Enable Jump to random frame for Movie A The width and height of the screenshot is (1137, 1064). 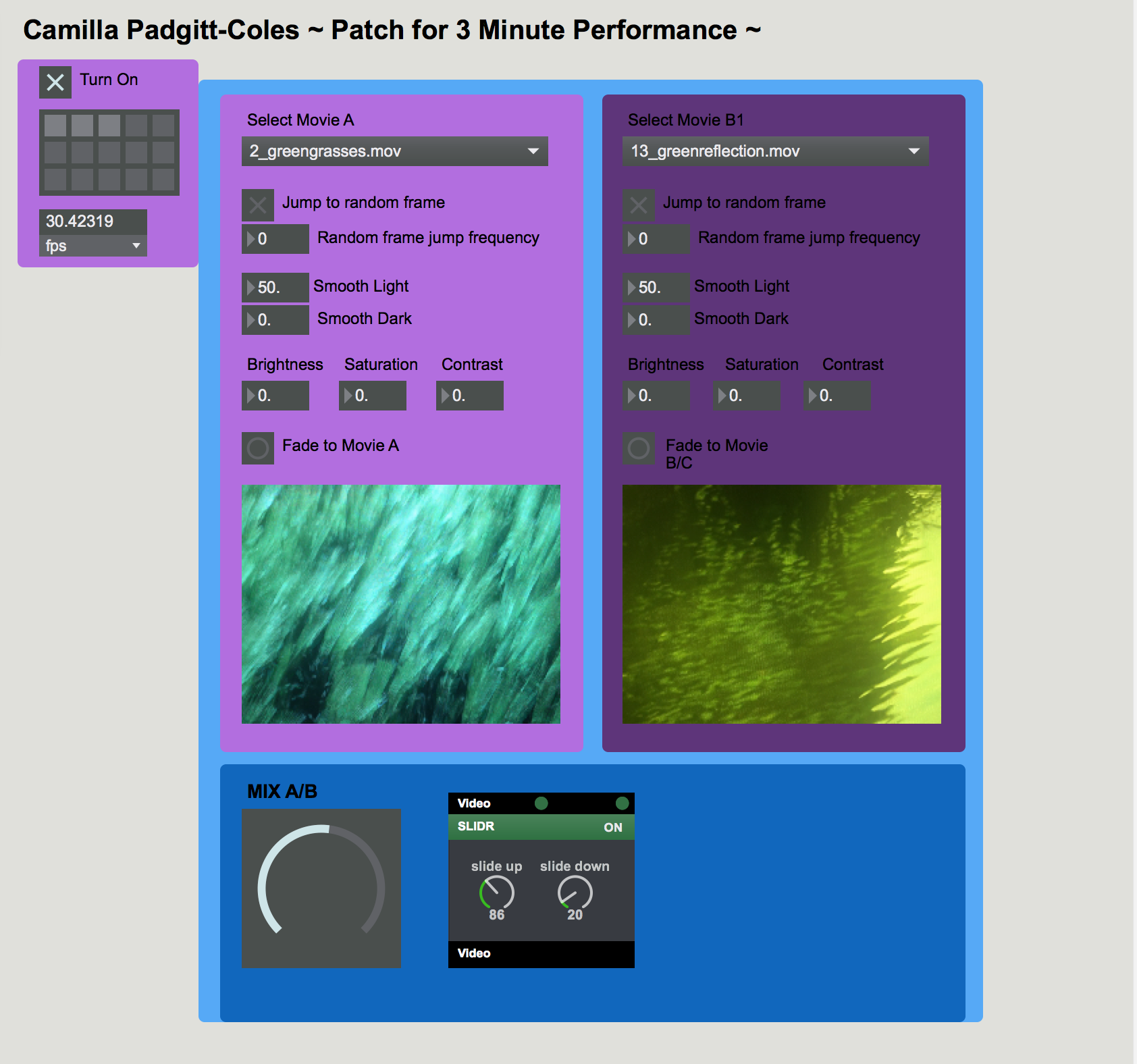point(258,205)
